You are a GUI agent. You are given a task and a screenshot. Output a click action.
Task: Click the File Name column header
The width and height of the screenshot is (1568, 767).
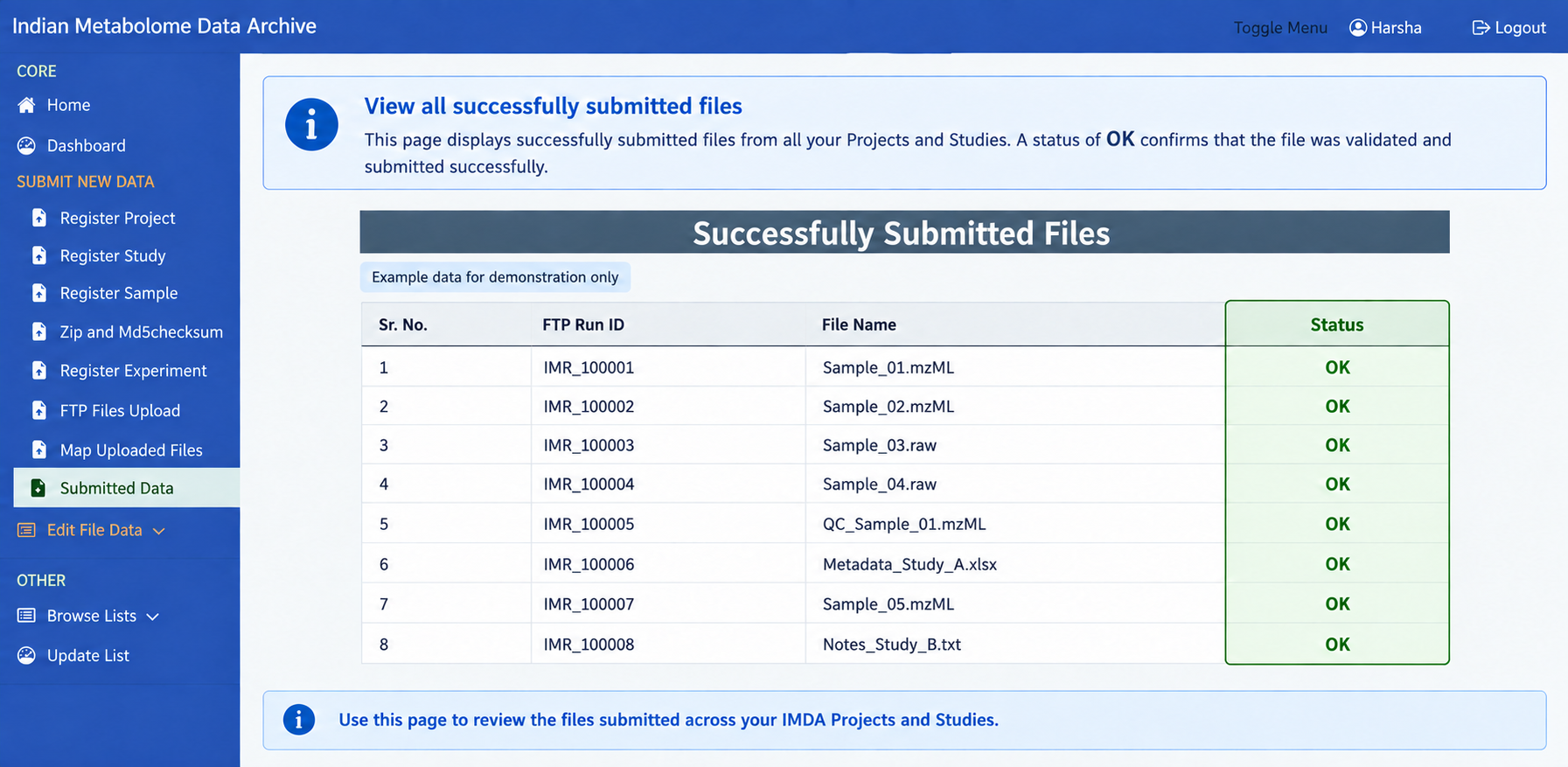tap(859, 324)
